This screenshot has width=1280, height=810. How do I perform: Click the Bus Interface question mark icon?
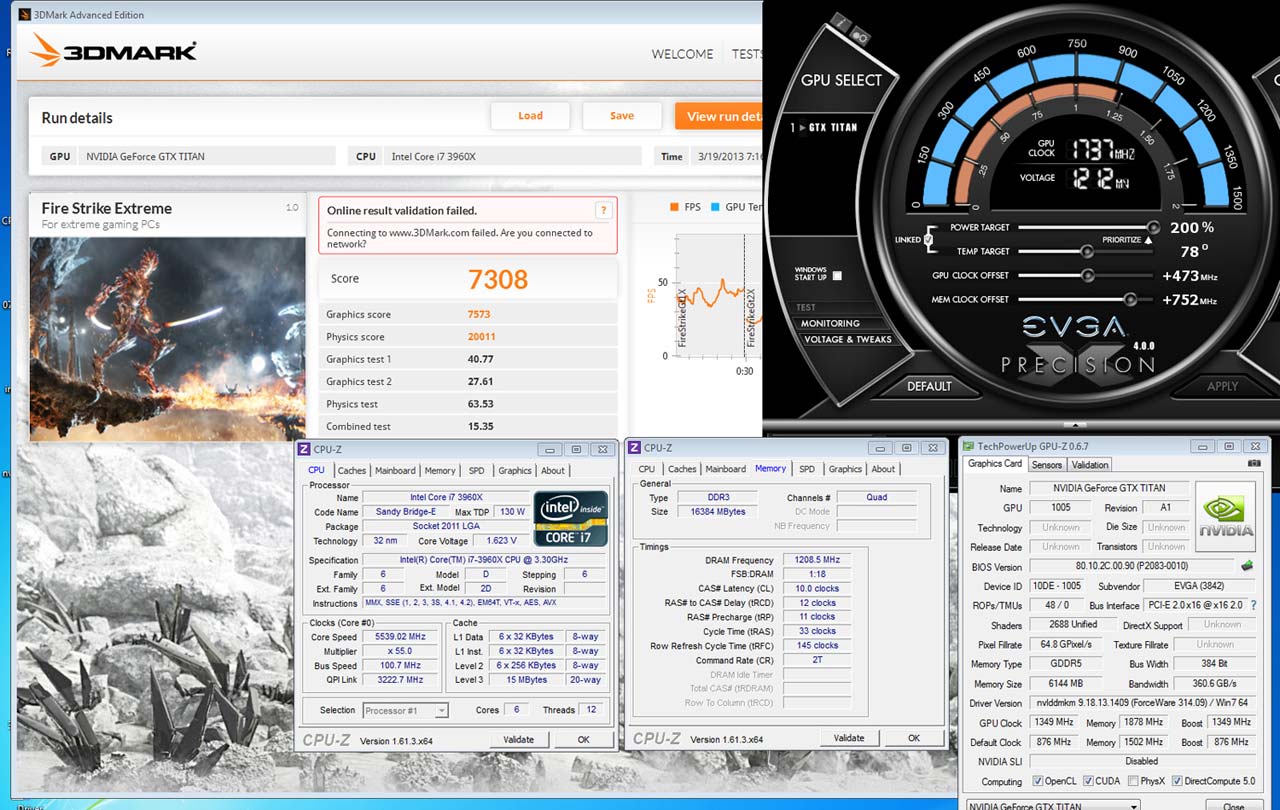(1252, 605)
